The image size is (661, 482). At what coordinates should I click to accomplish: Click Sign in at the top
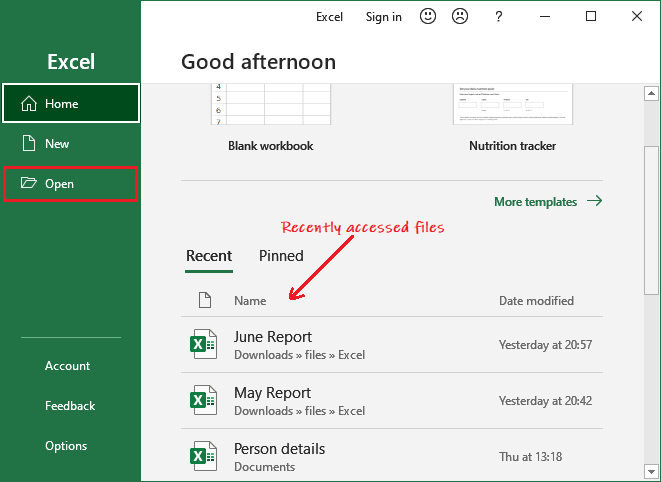(x=384, y=17)
